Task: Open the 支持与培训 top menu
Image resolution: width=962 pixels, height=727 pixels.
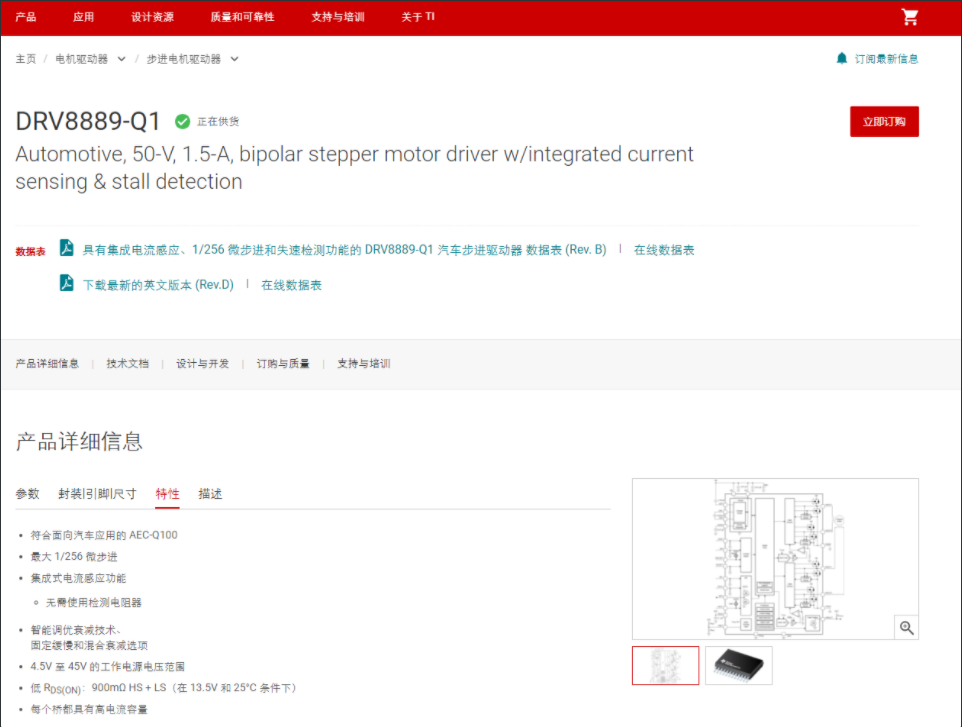Action: 338,17
